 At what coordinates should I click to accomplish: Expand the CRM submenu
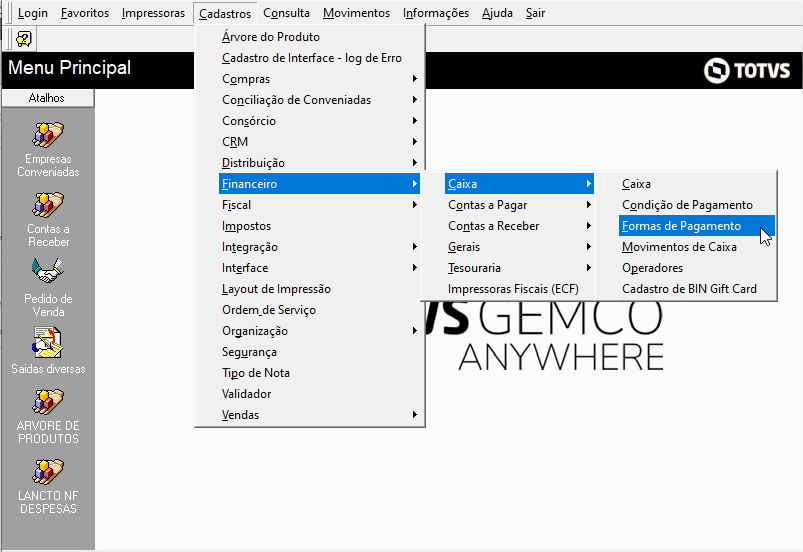pos(320,142)
